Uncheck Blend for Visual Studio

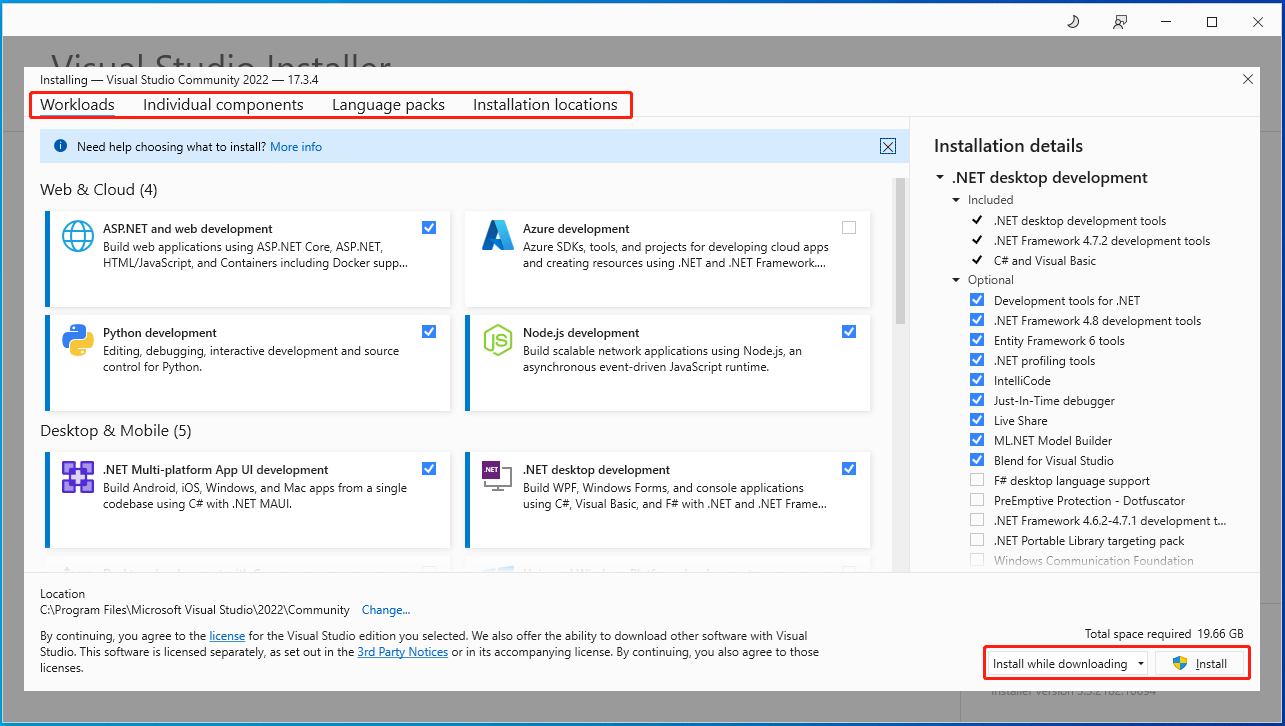977,460
